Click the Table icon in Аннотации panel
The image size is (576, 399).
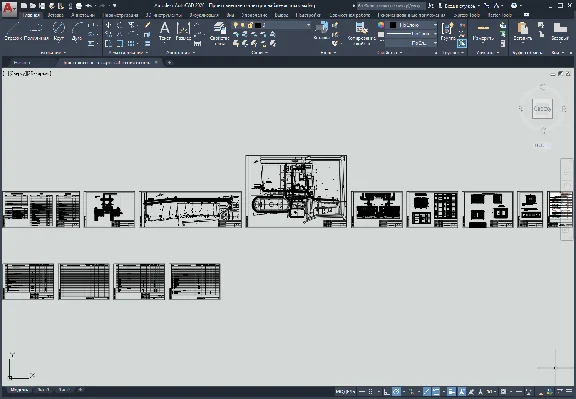tap(198, 43)
